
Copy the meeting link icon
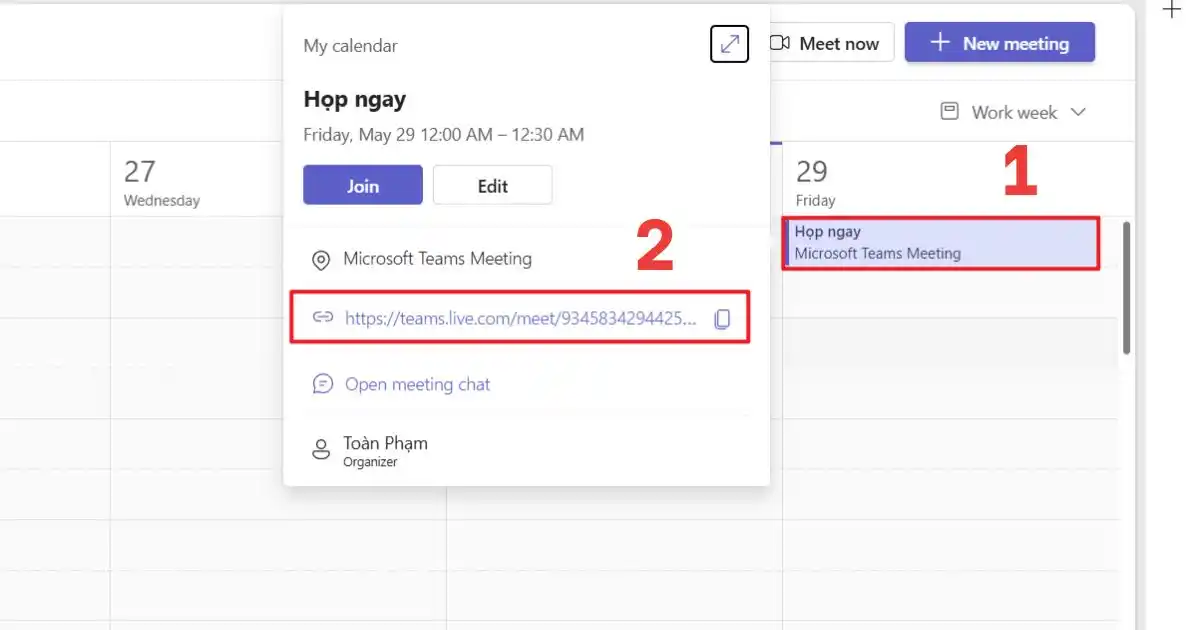(722, 319)
